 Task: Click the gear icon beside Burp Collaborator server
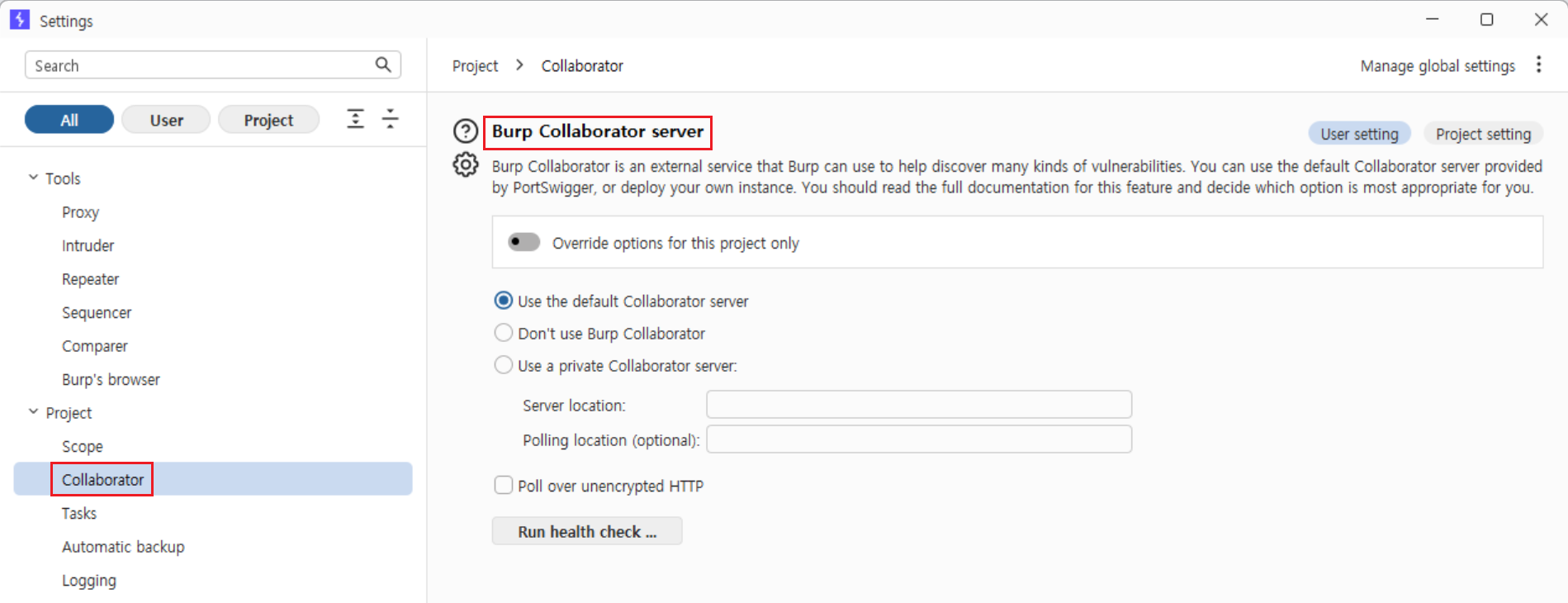point(466,164)
